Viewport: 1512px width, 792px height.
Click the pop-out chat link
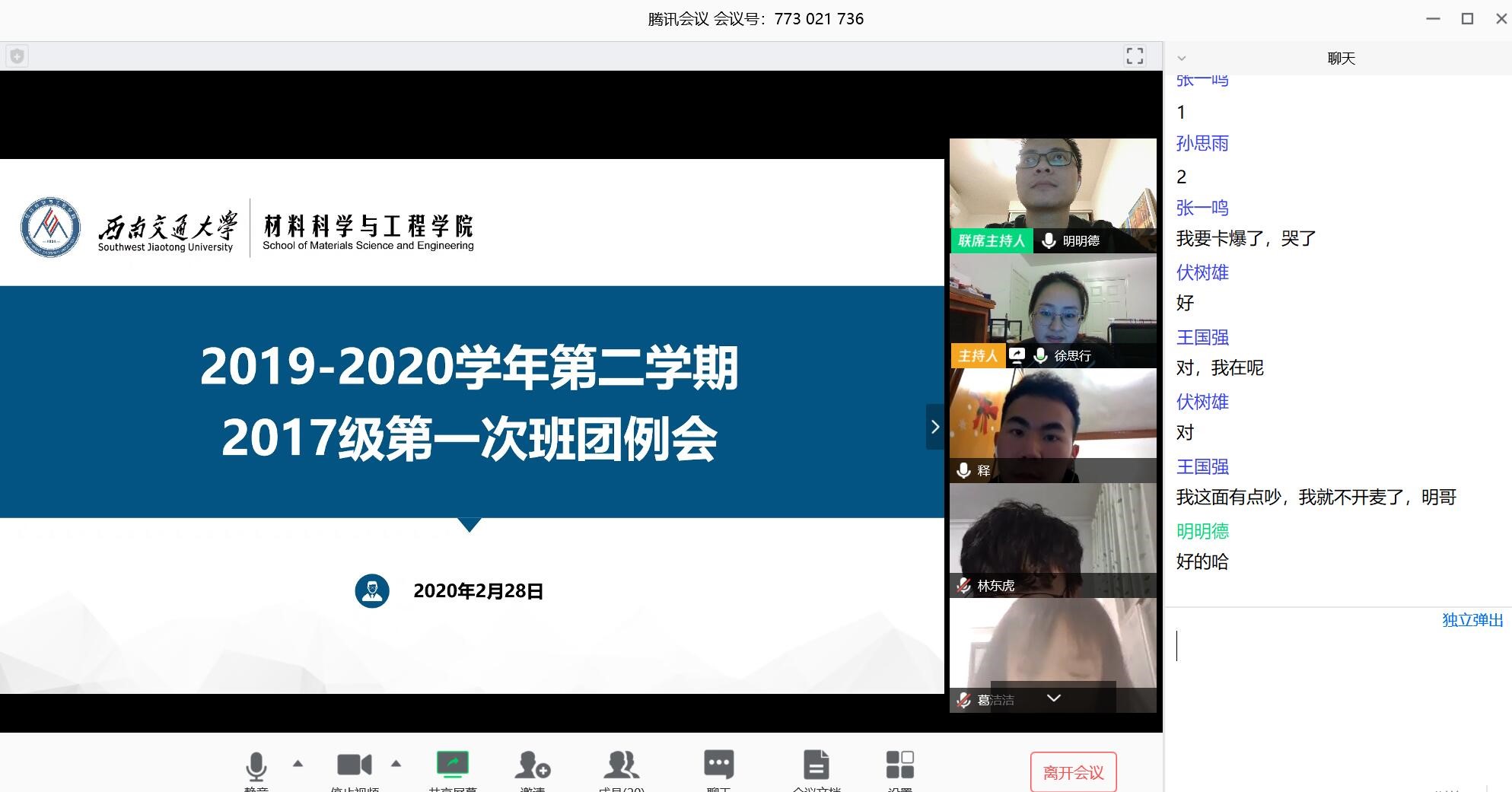(x=1472, y=620)
